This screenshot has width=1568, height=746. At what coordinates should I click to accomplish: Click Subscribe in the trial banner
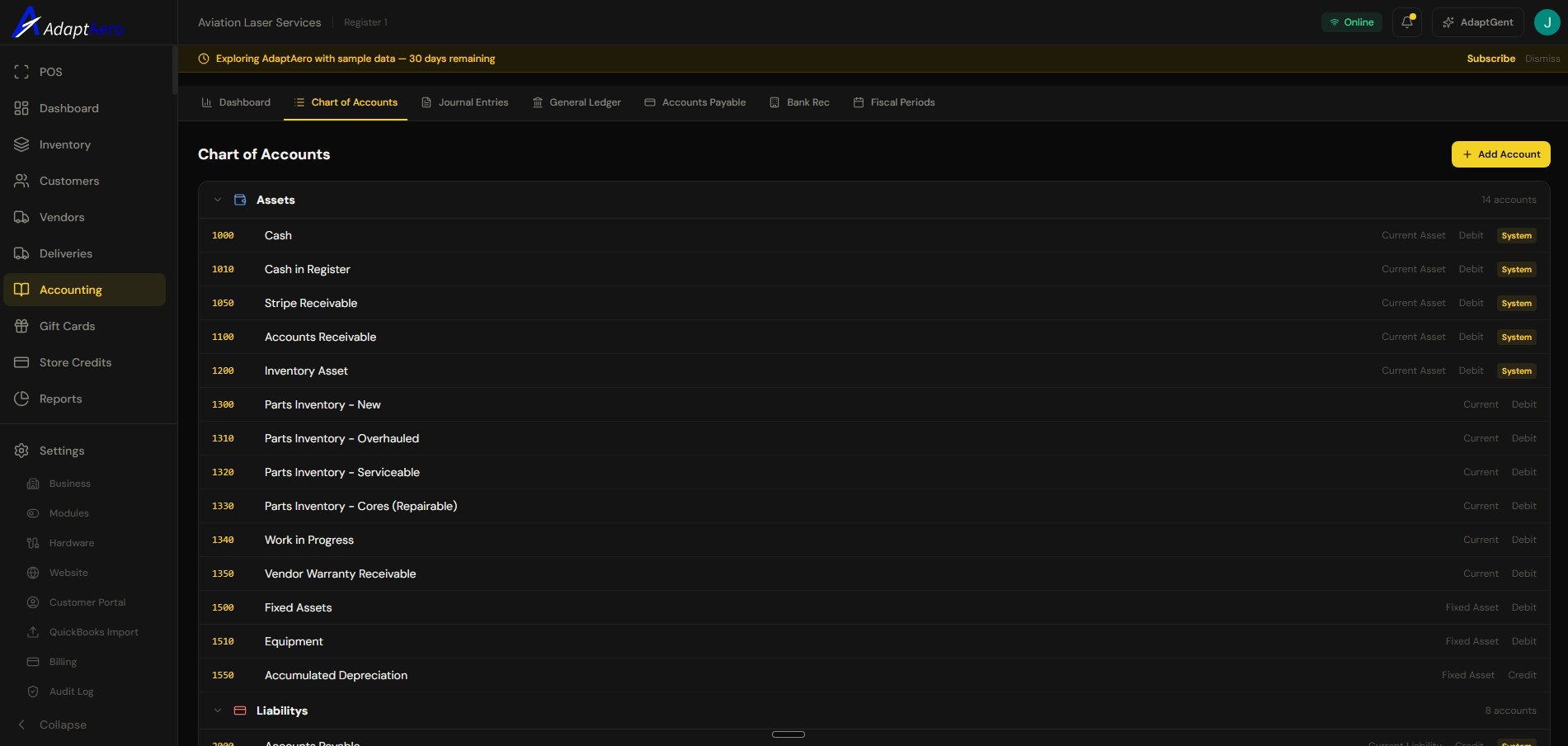(x=1490, y=59)
